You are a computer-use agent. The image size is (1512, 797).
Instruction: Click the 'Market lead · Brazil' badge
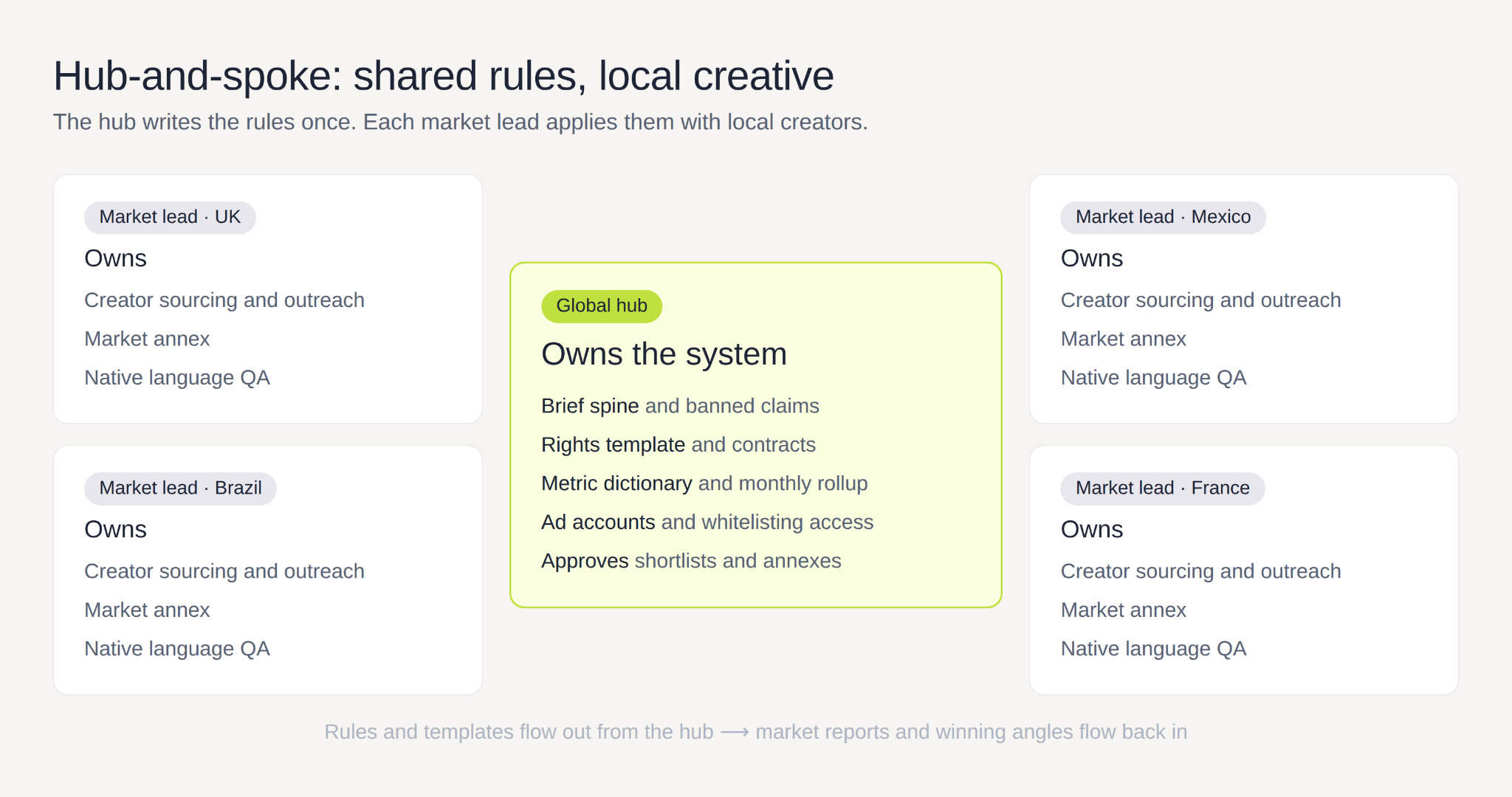(180, 488)
